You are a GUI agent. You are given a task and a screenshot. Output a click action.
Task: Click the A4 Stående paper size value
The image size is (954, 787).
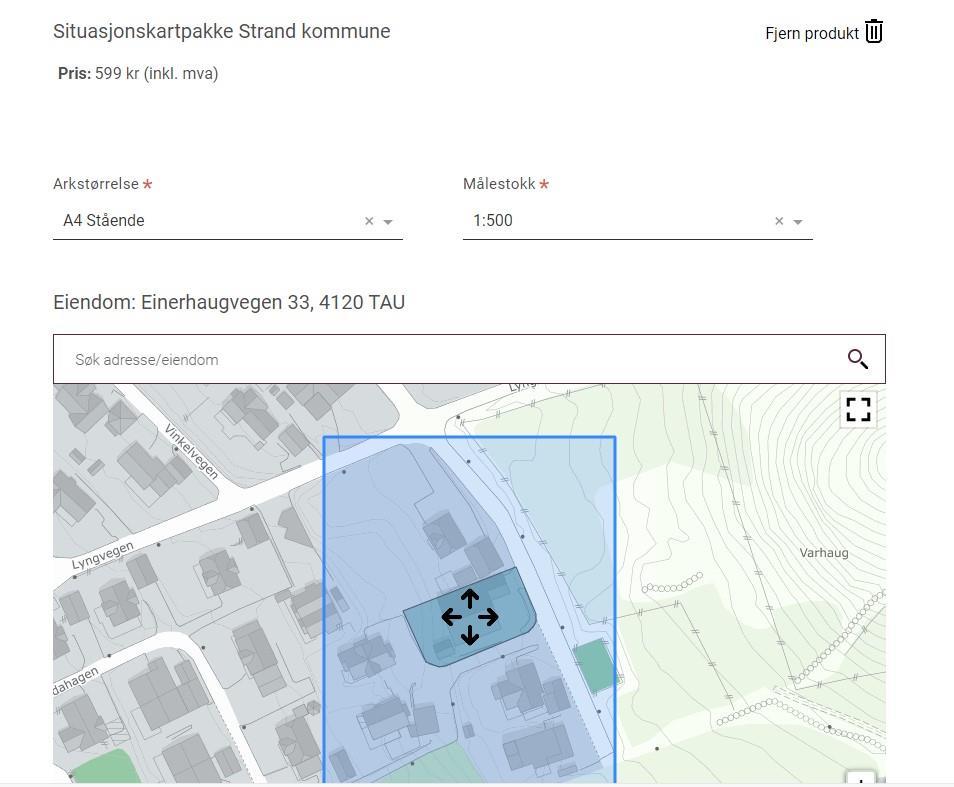click(104, 221)
